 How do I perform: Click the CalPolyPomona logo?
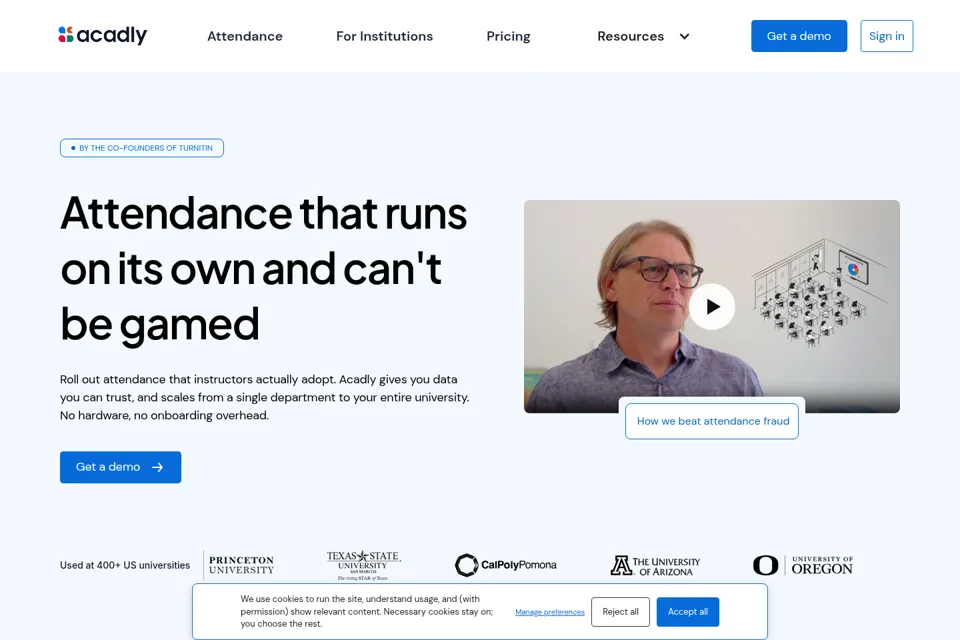(x=506, y=565)
